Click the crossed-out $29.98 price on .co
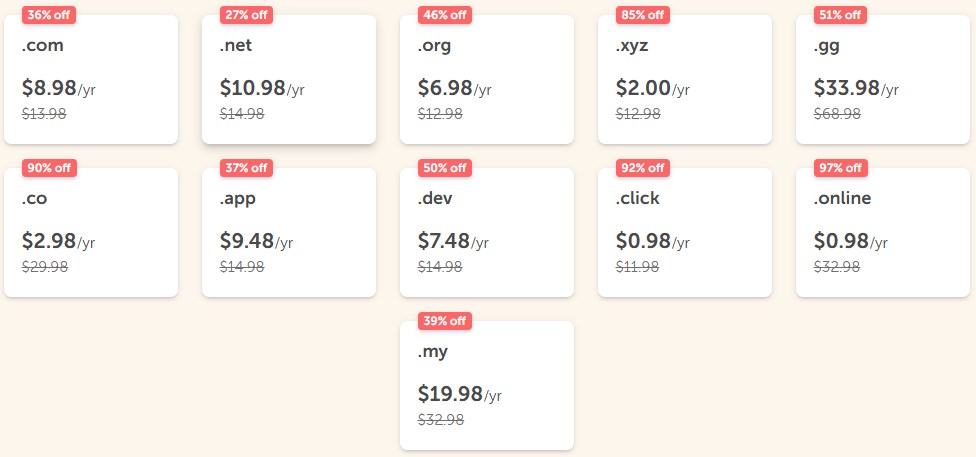 coord(44,266)
